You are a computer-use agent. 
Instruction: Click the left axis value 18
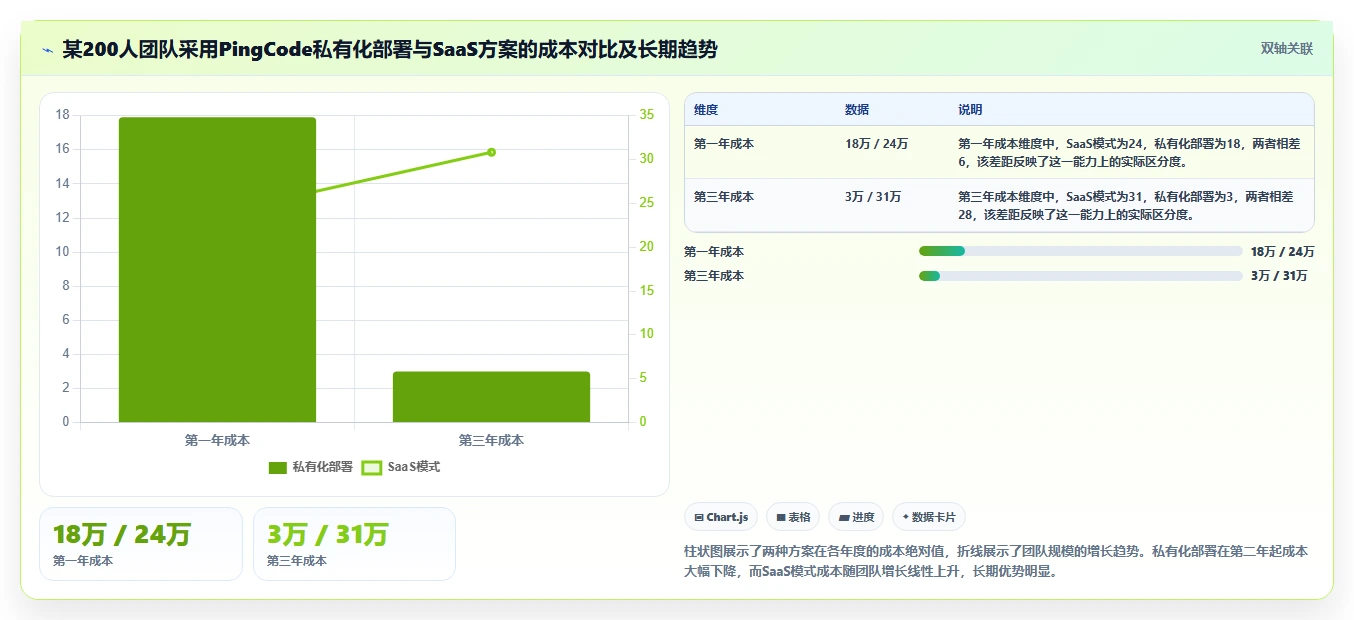pyautogui.click(x=62, y=115)
